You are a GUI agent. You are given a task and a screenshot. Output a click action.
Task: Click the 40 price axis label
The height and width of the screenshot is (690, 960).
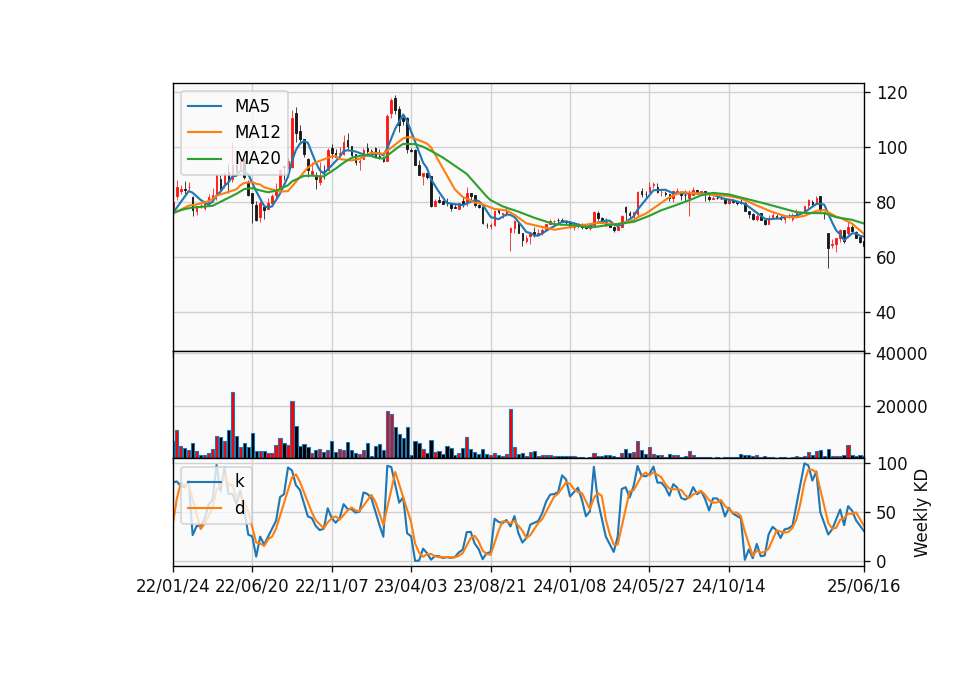tap(887, 313)
